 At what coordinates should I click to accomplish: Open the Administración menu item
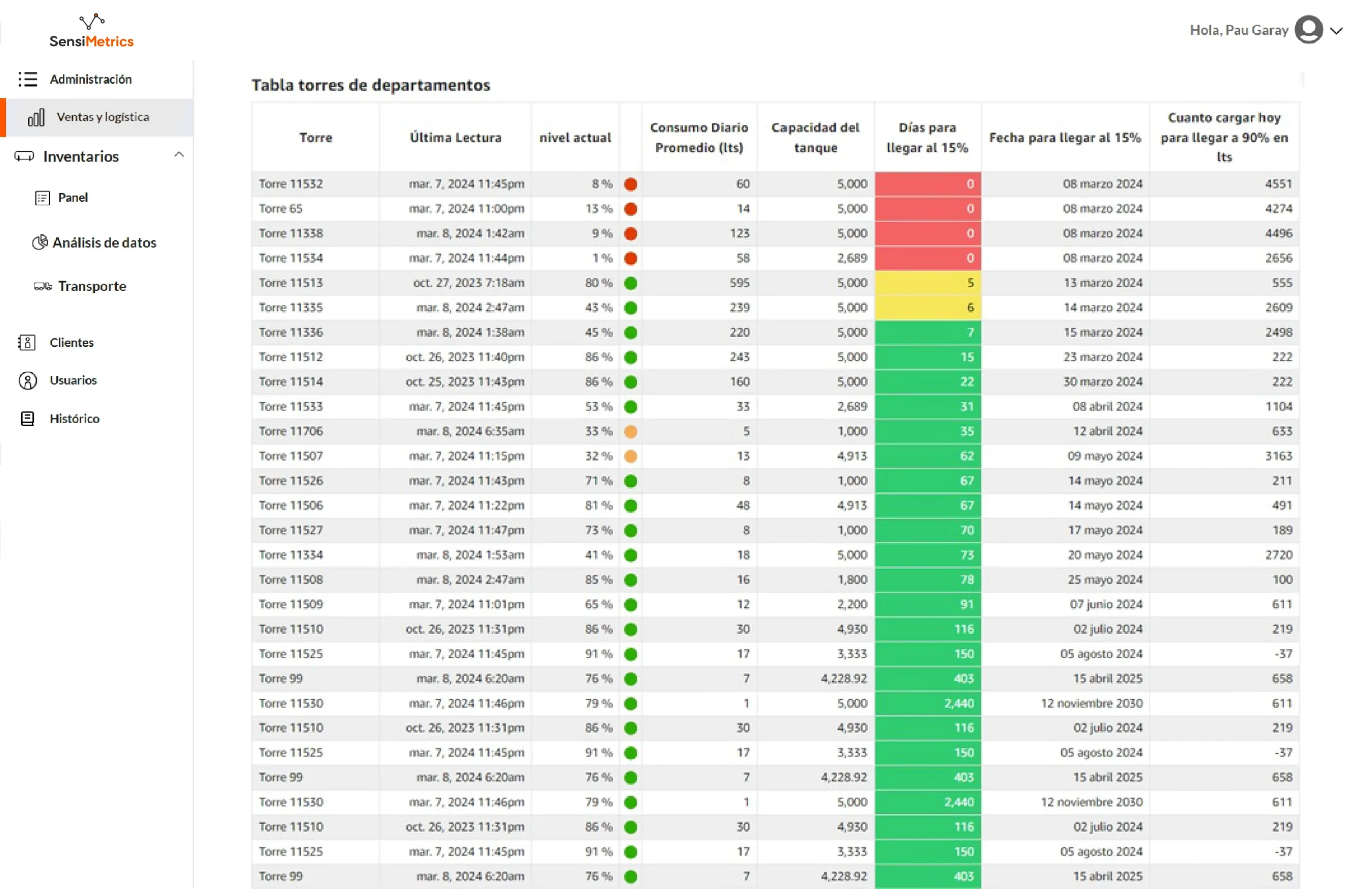click(x=91, y=79)
